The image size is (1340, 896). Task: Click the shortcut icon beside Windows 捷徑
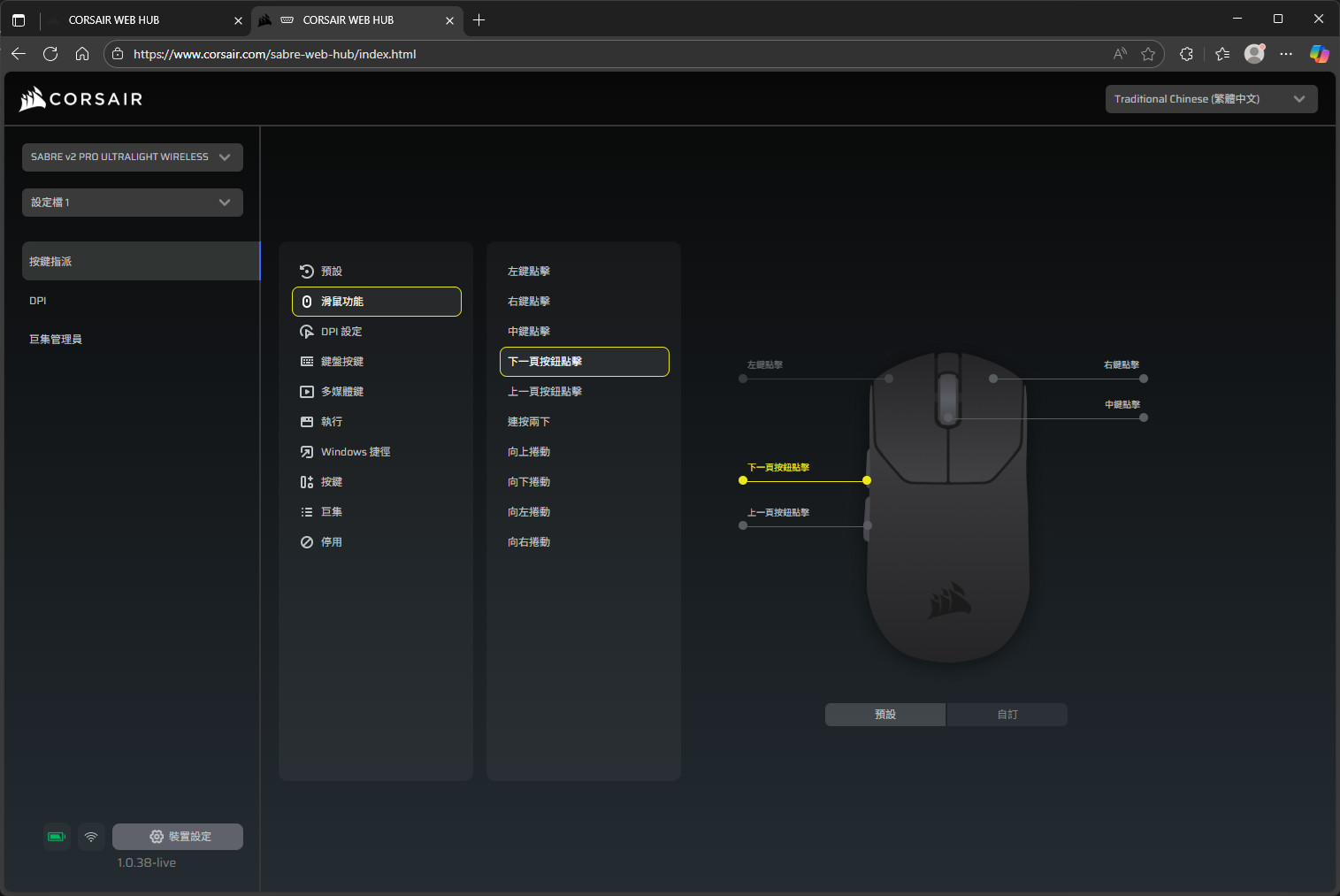(x=307, y=452)
